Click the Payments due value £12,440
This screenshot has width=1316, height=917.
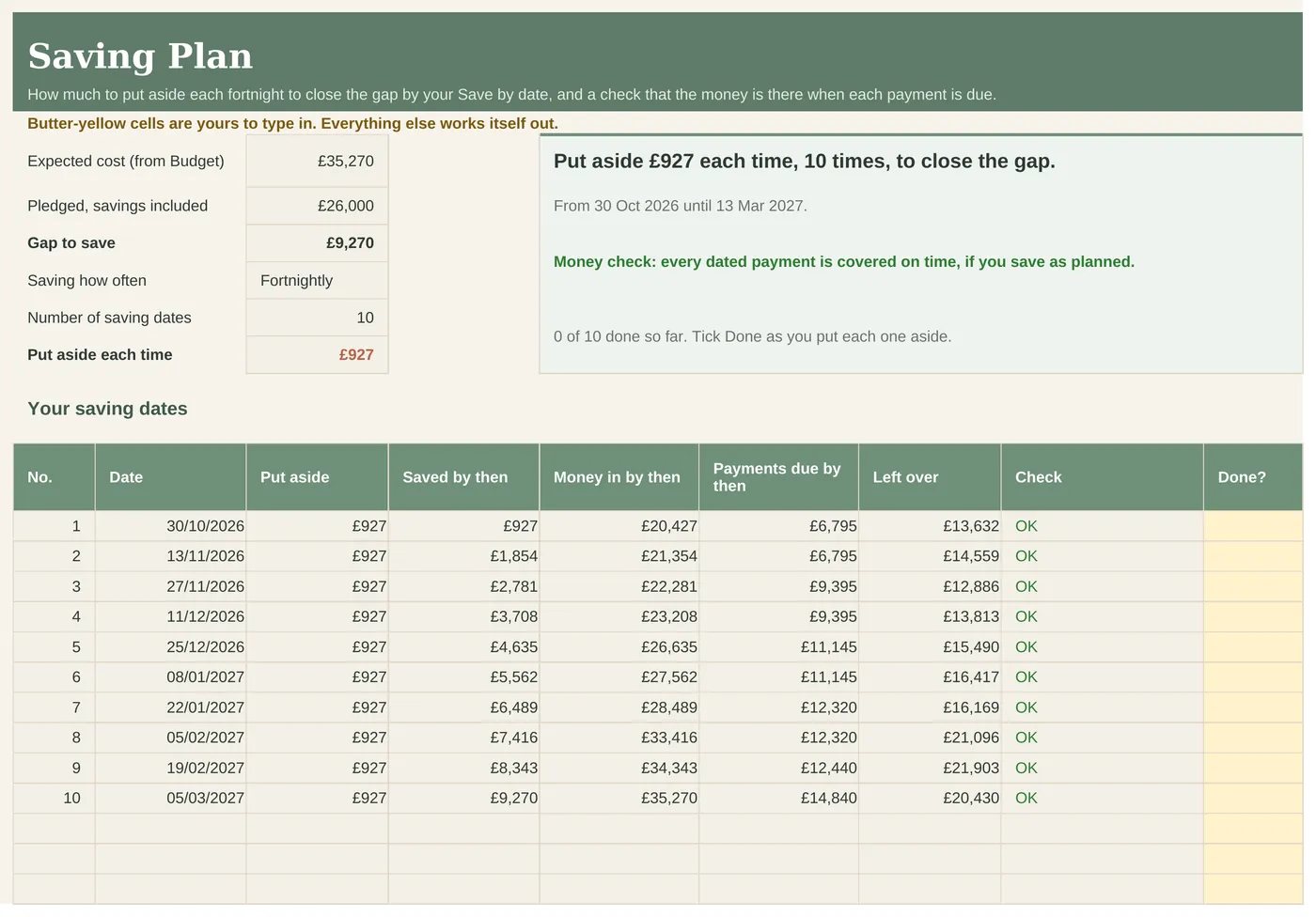778,768
